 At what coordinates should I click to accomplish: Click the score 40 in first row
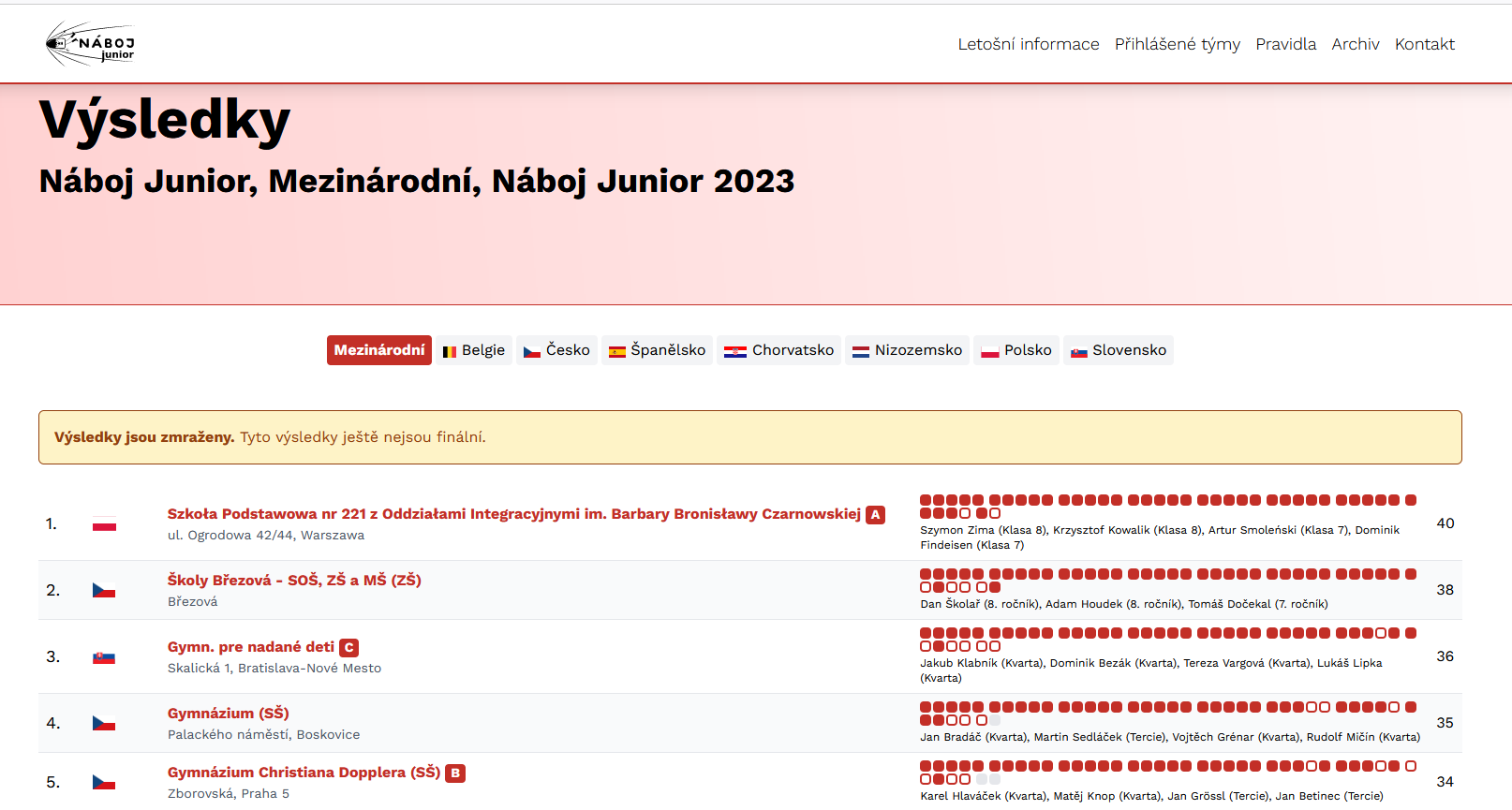(1445, 523)
